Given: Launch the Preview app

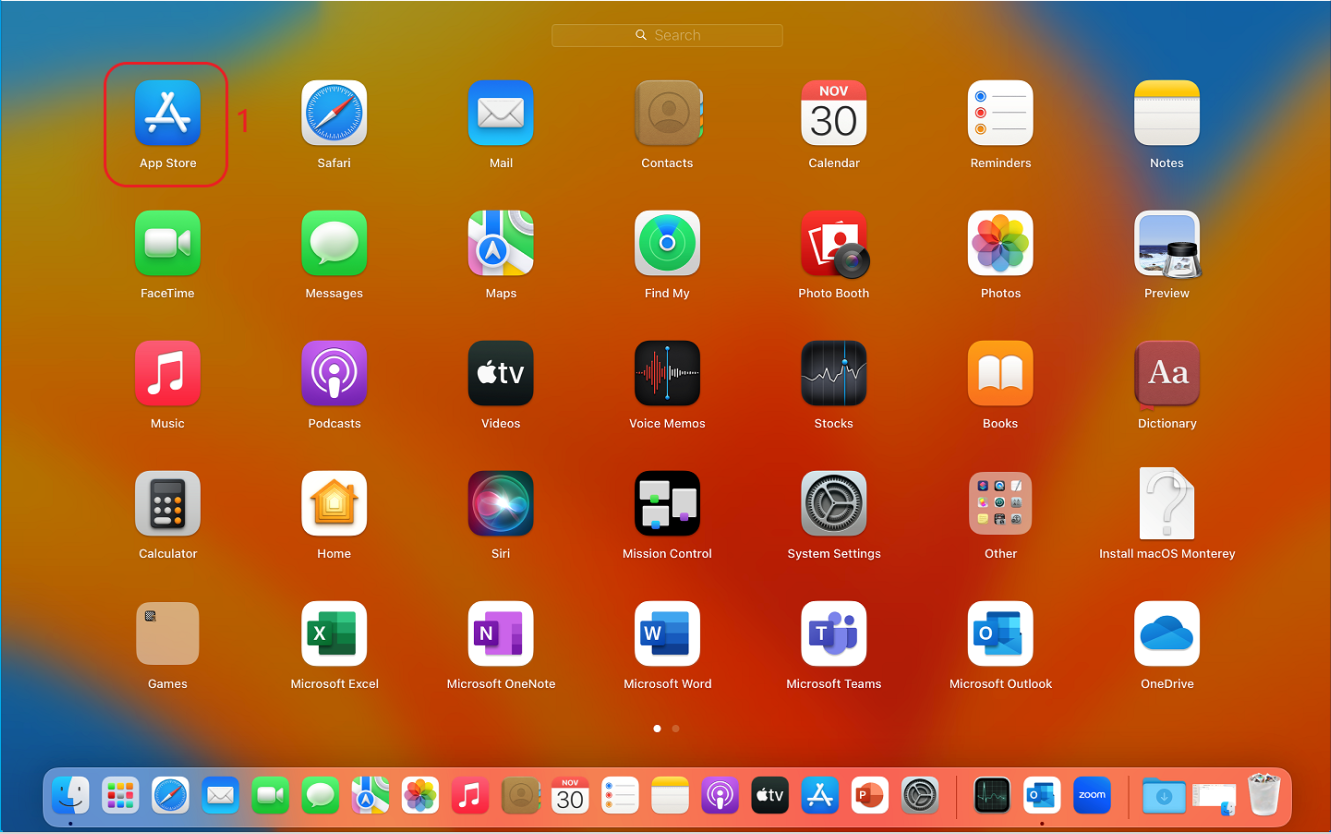Looking at the screenshot, I should pyautogui.click(x=1167, y=243).
